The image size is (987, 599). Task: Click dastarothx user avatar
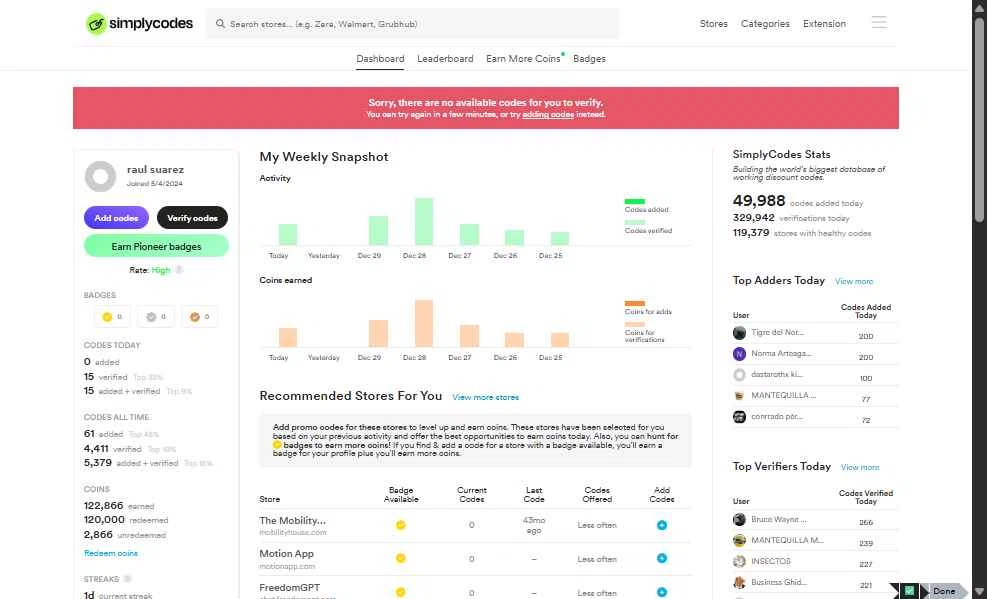[x=740, y=375]
